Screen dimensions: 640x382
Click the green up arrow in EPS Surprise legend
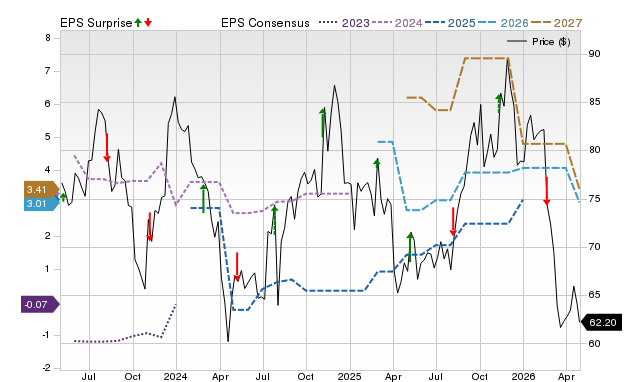138,23
